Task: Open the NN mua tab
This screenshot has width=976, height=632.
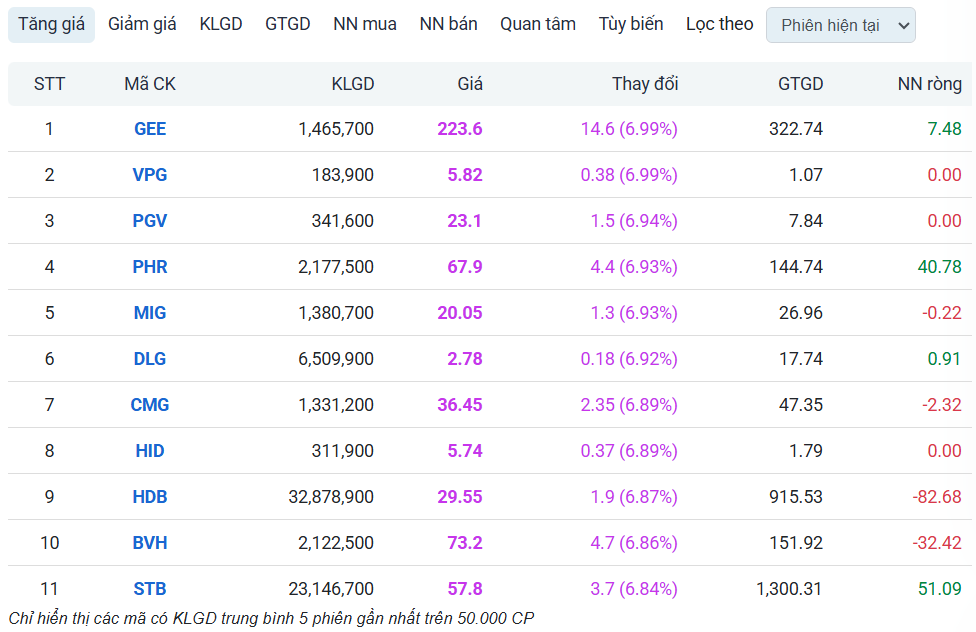Action: pyautogui.click(x=365, y=24)
